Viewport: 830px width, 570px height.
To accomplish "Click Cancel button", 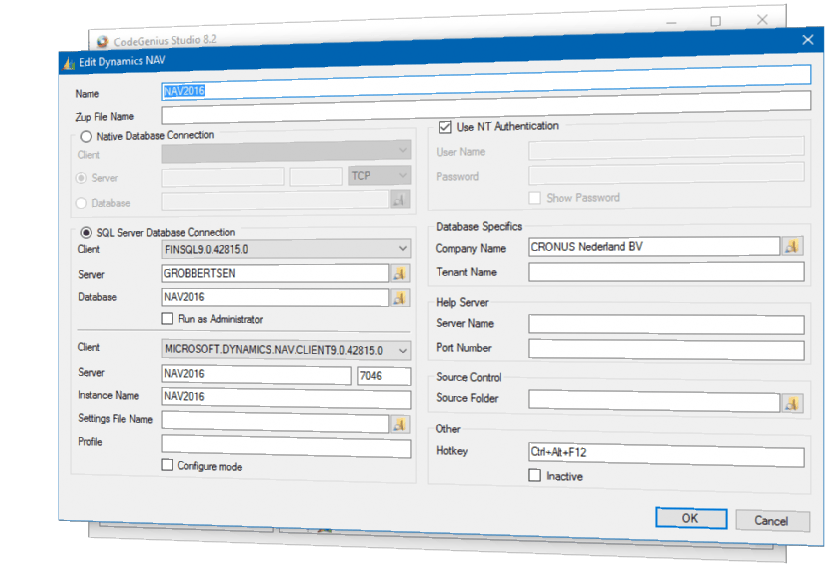I will (x=772, y=521).
